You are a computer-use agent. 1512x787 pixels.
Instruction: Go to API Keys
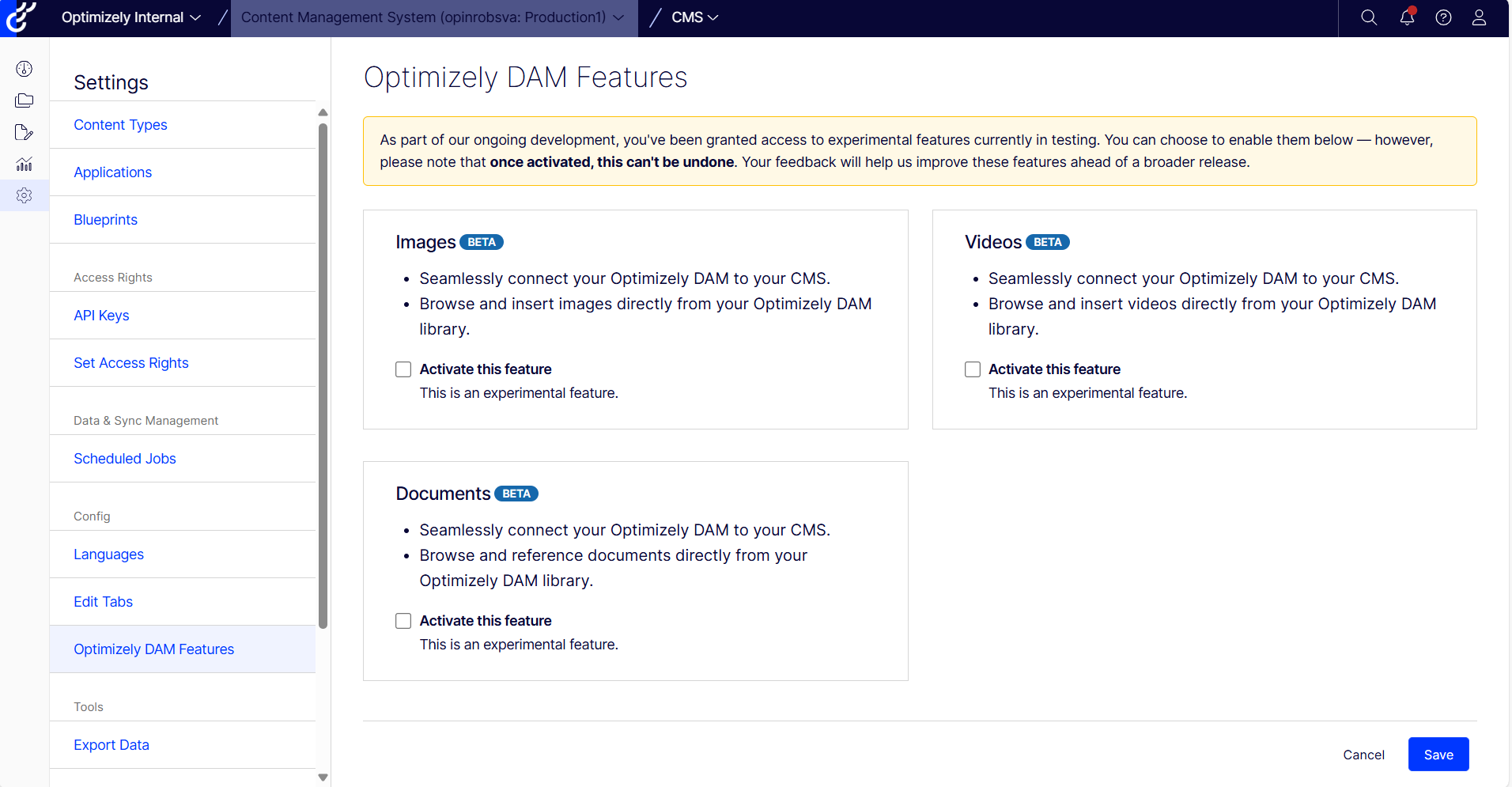pyautogui.click(x=101, y=316)
